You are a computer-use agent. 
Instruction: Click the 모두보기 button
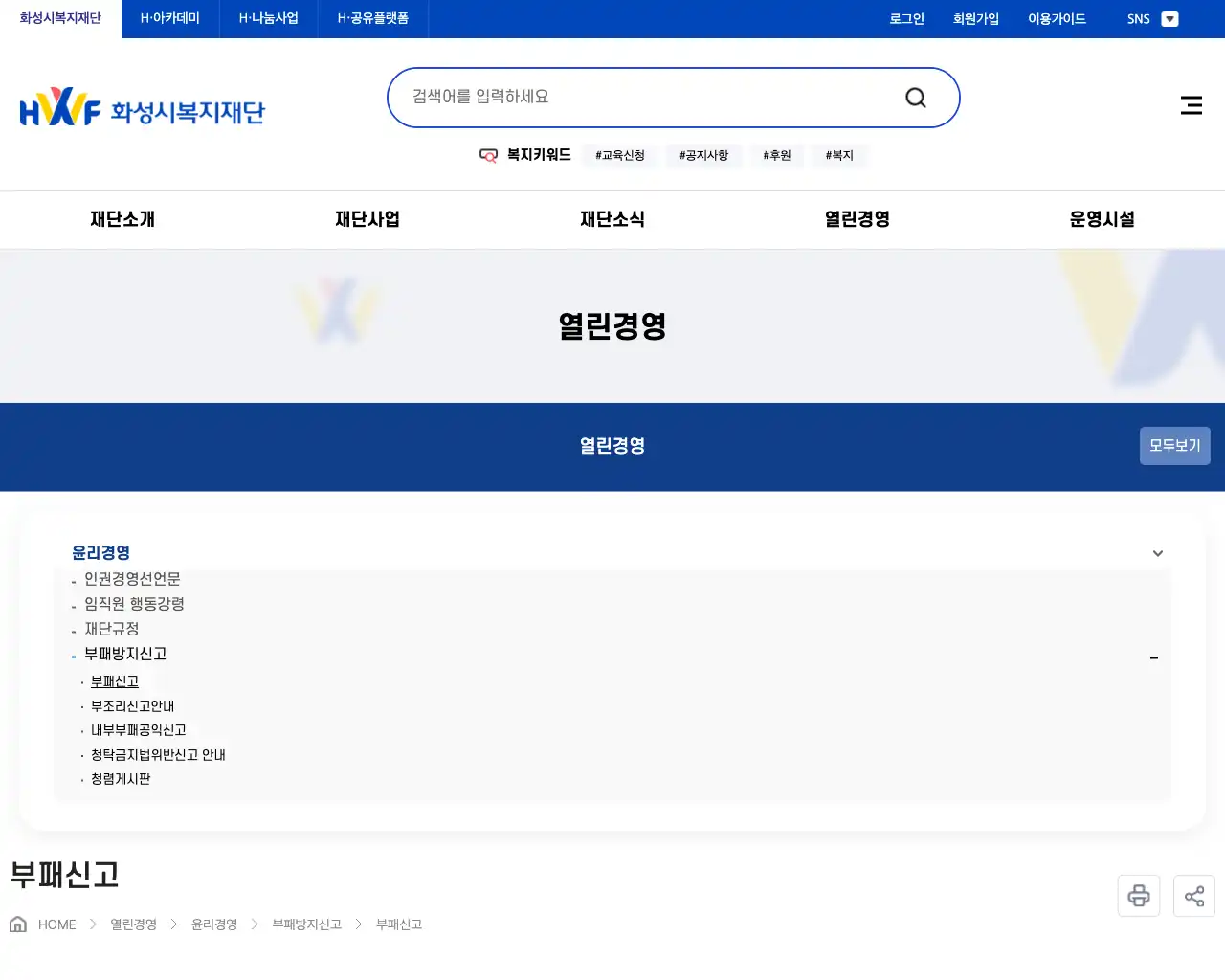point(1174,445)
